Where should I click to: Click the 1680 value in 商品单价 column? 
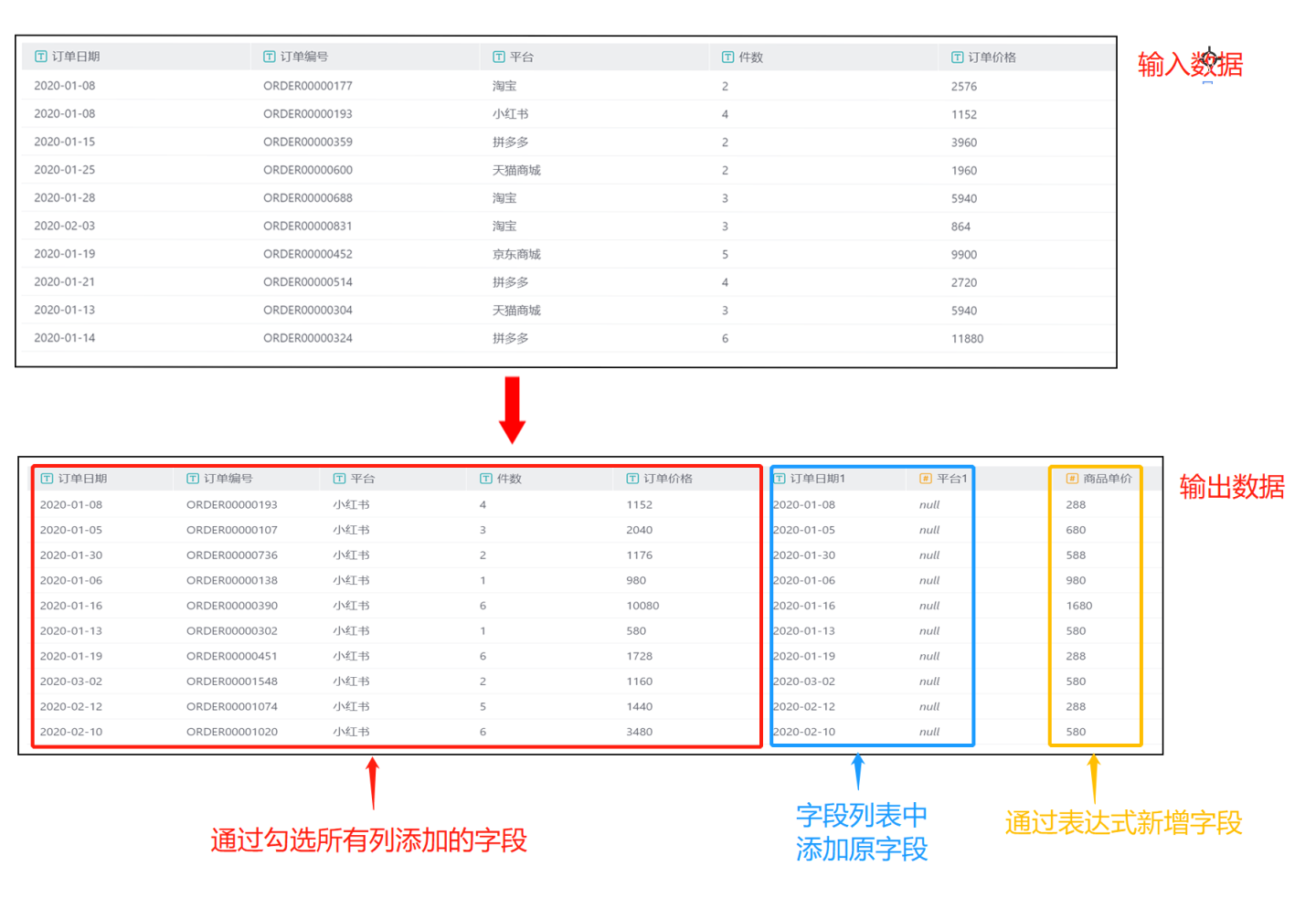(x=1078, y=606)
